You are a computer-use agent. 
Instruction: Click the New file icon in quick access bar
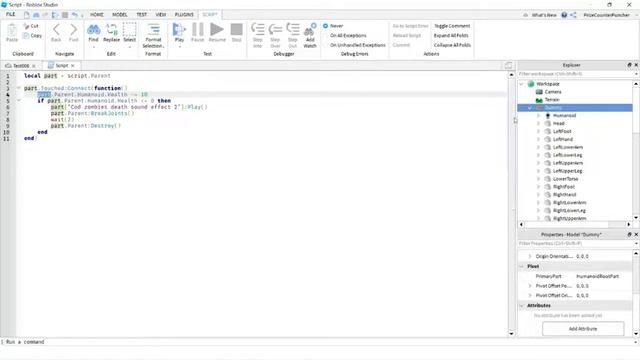27,15
